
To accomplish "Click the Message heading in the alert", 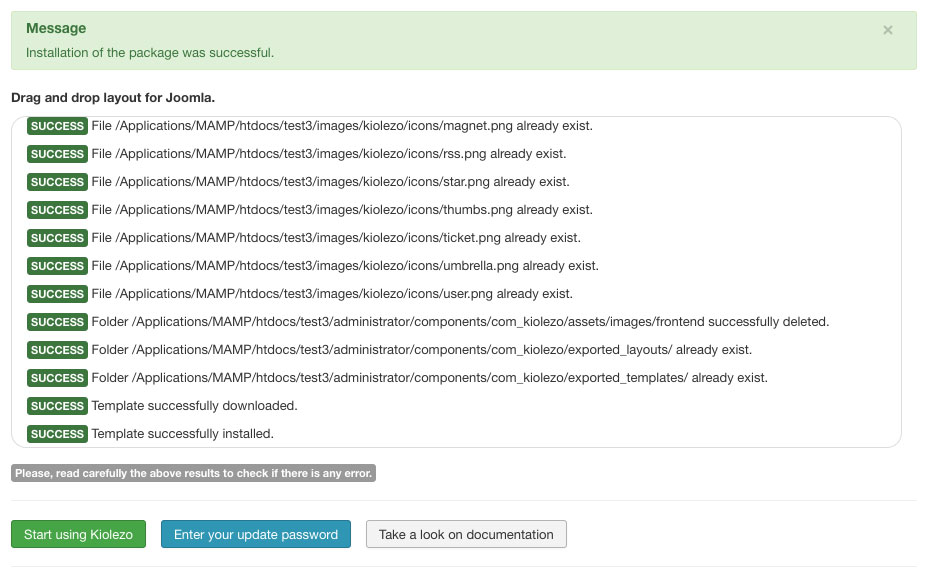I will tap(56, 28).
